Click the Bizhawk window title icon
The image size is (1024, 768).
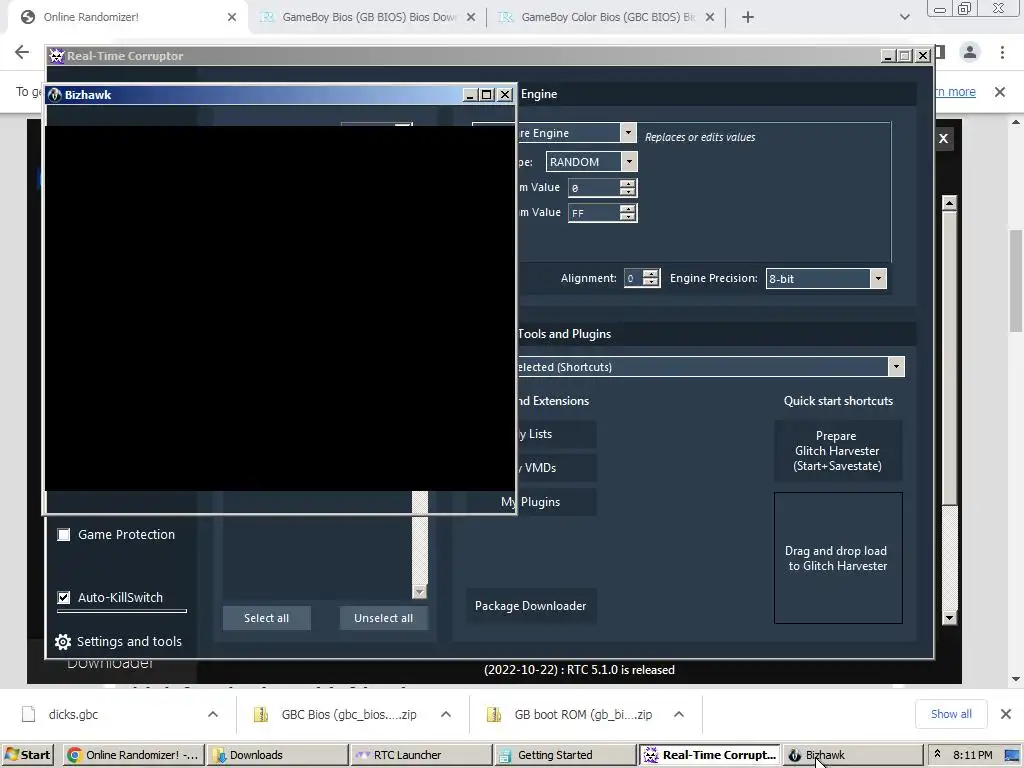click(55, 95)
